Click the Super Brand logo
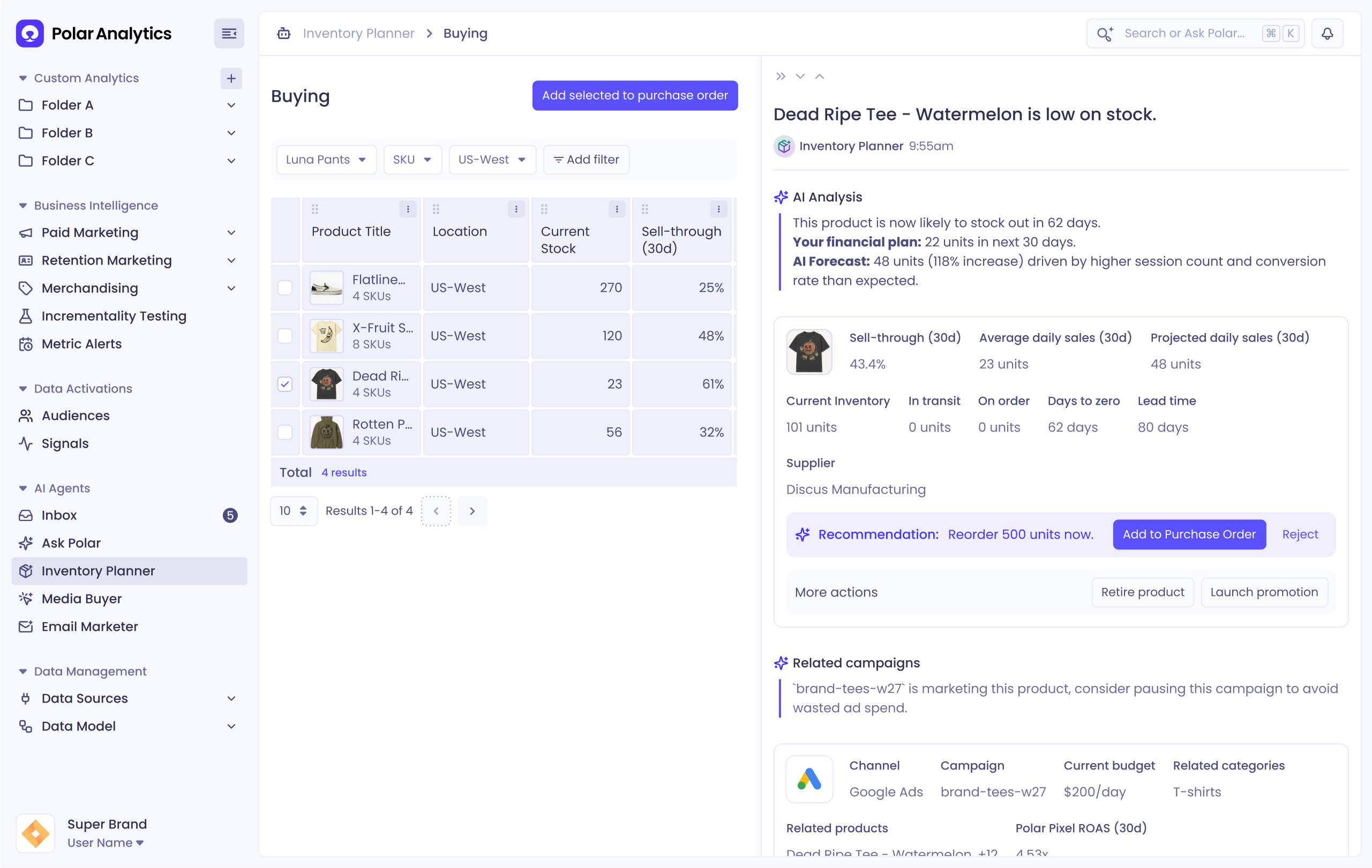1372x868 pixels. tap(35, 833)
